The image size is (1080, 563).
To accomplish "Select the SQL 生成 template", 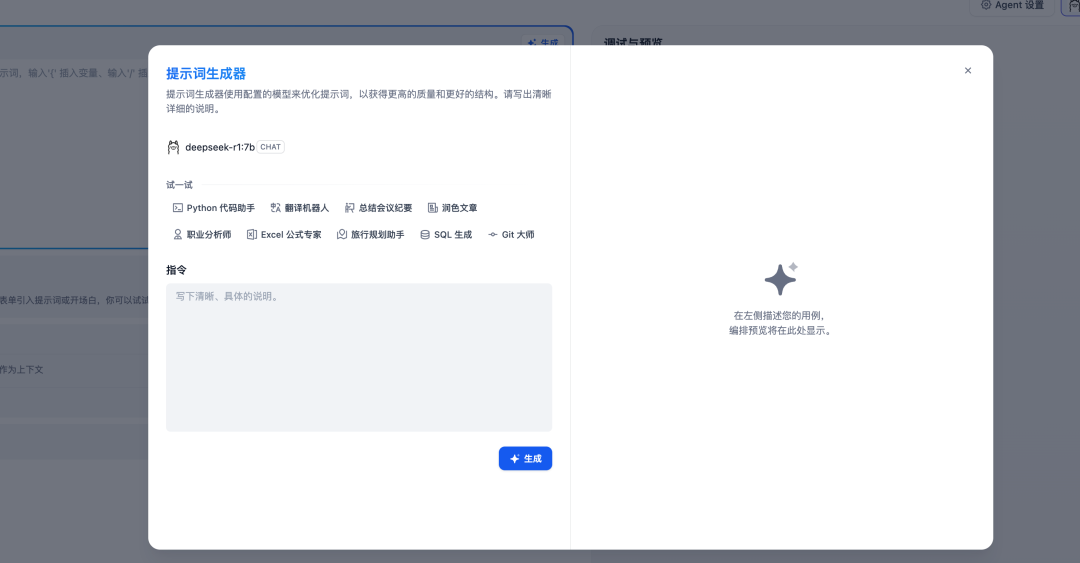I will (x=446, y=234).
